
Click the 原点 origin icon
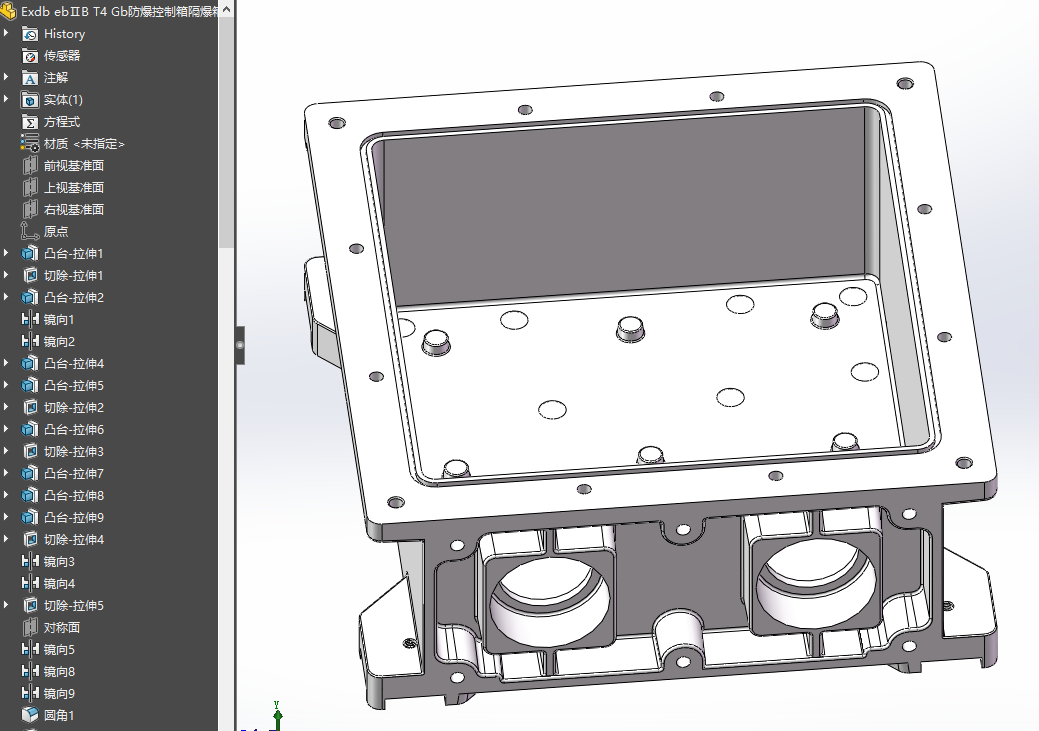click(x=30, y=231)
